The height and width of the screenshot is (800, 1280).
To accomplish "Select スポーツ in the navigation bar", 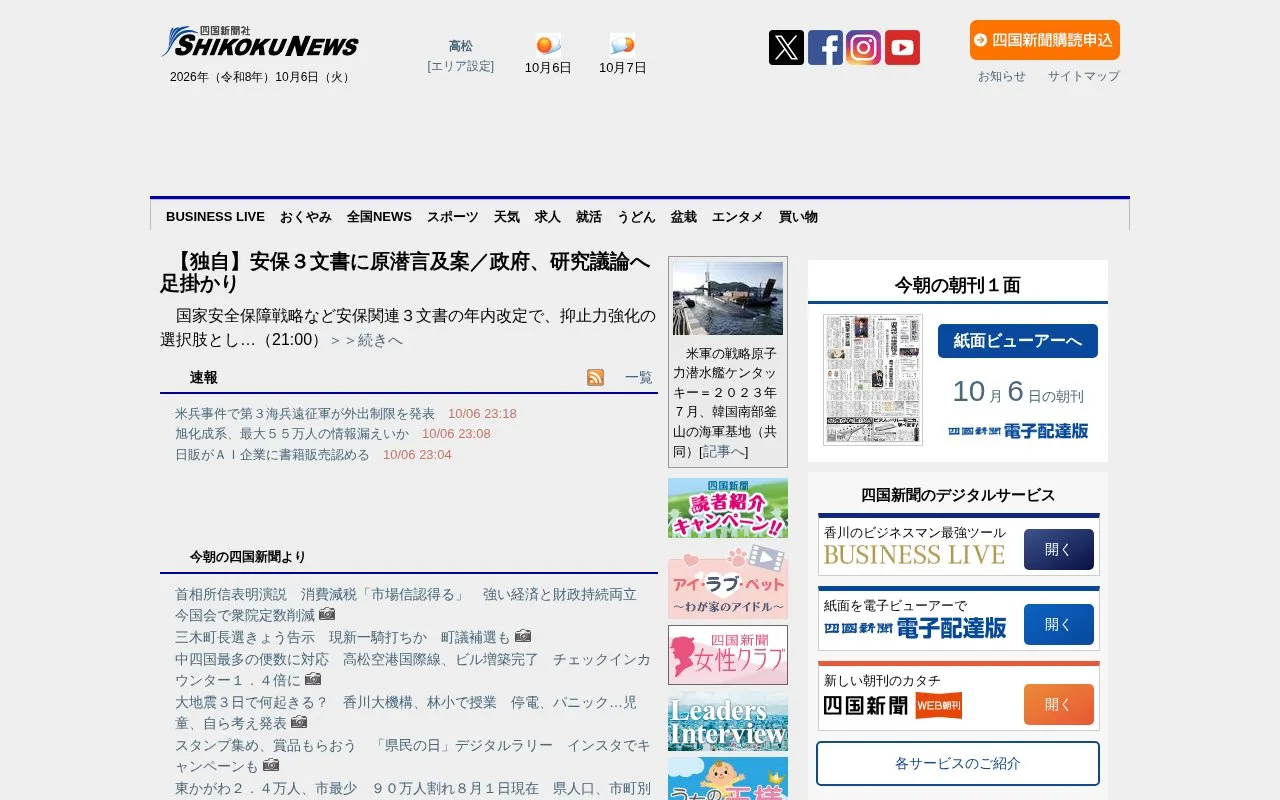I will coord(453,217).
